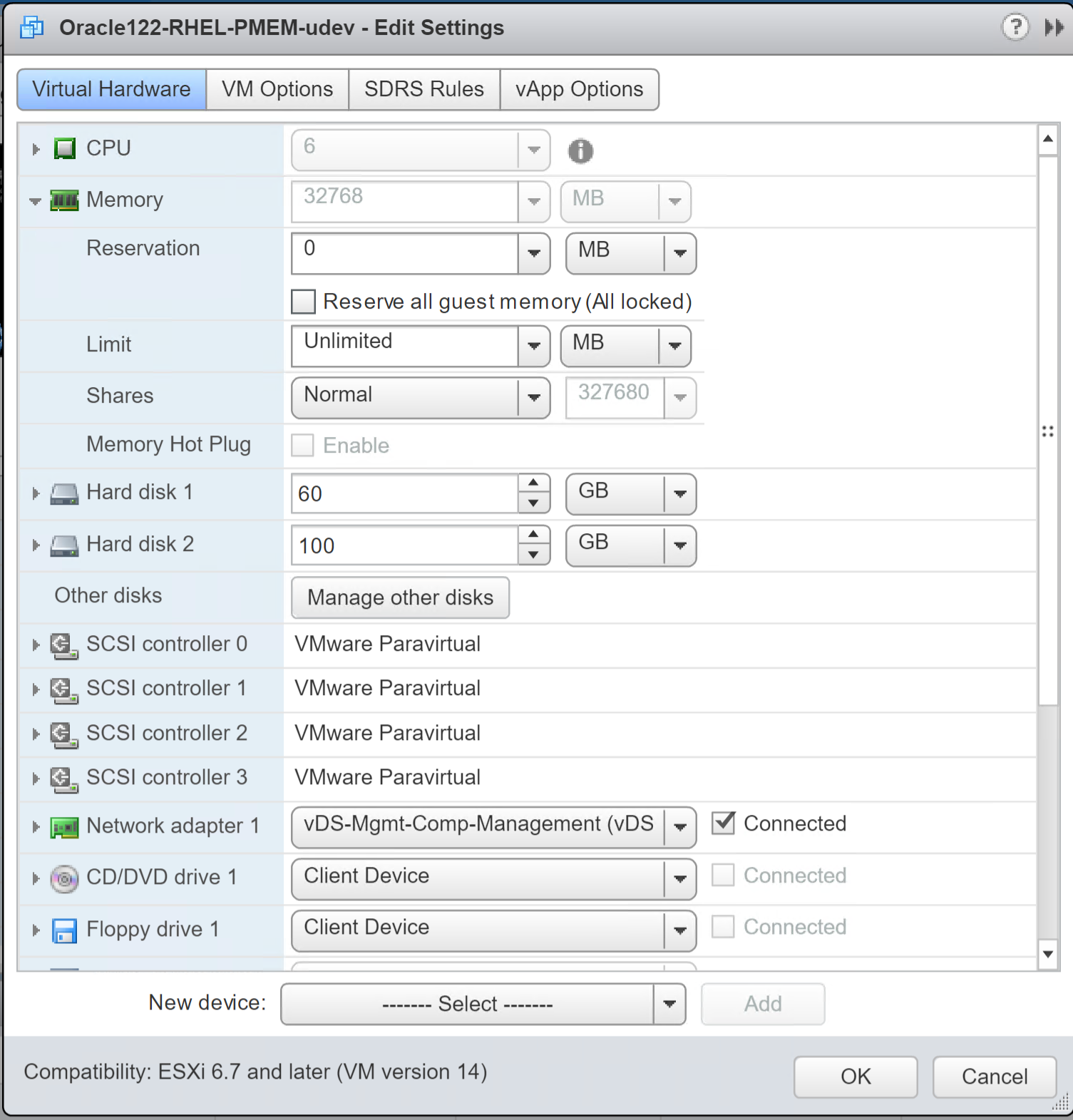Screen dimensions: 1073x1120
Task: Increase Hard disk 1 size with up arrow
Action: point(533,483)
